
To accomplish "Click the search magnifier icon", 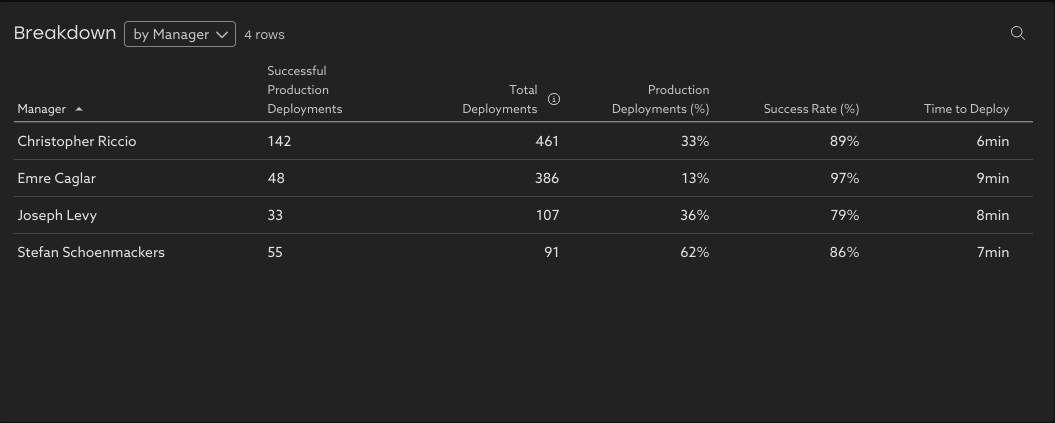I will coord(1018,33).
